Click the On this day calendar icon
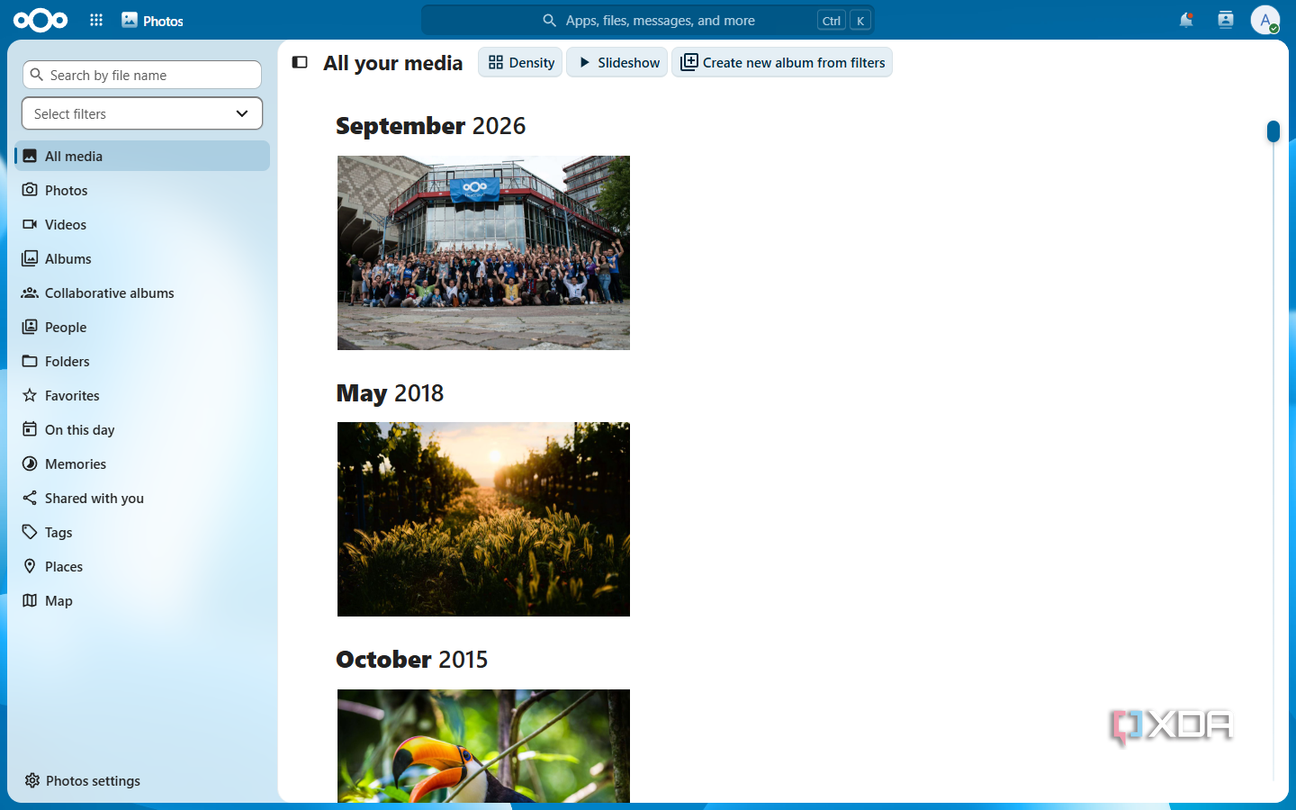 point(30,430)
